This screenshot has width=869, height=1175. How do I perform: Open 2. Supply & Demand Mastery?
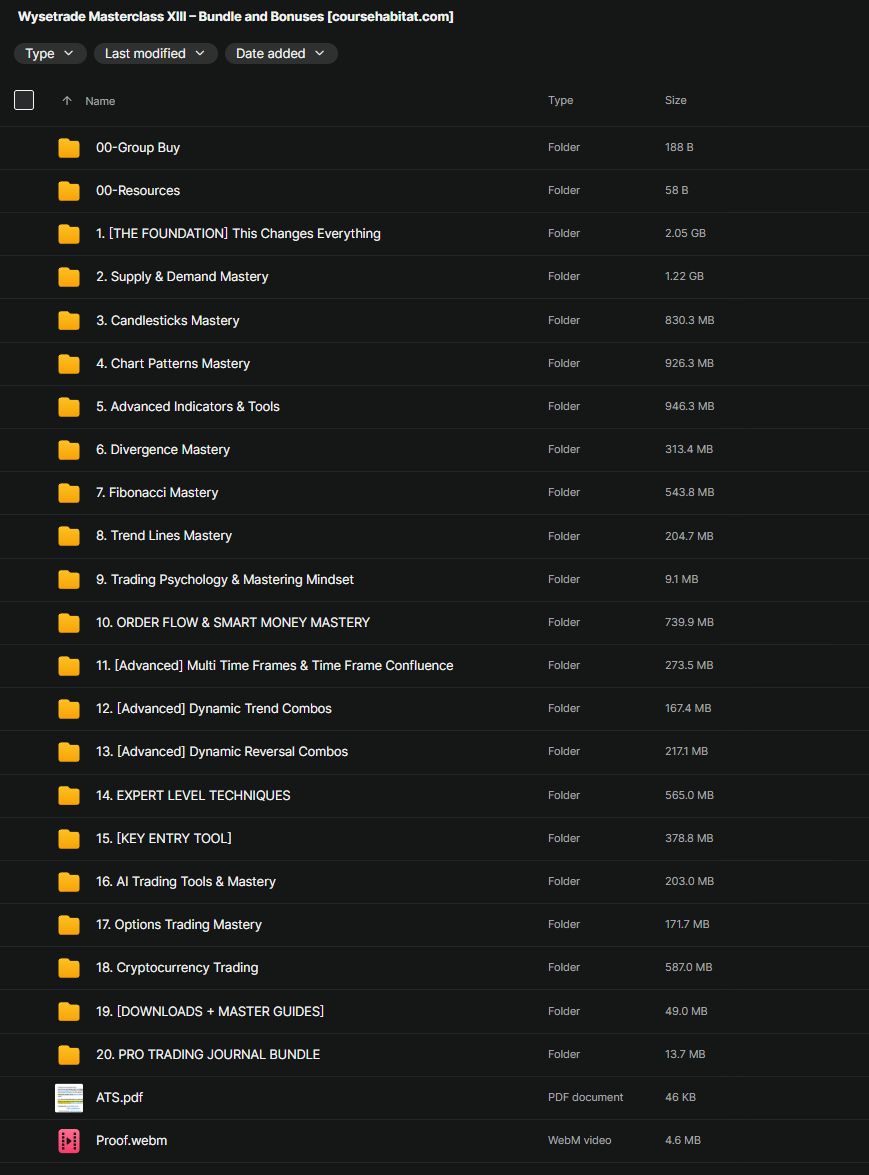tap(182, 277)
